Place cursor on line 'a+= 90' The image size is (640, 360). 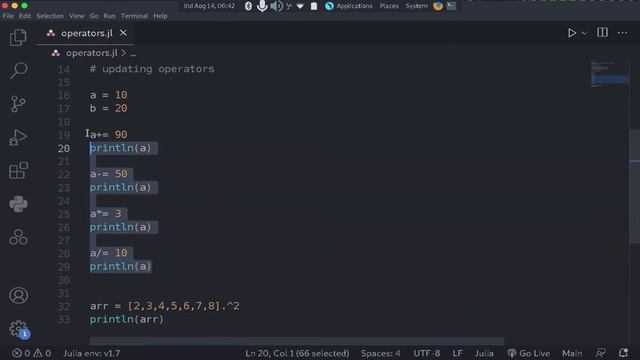coord(109,135)
